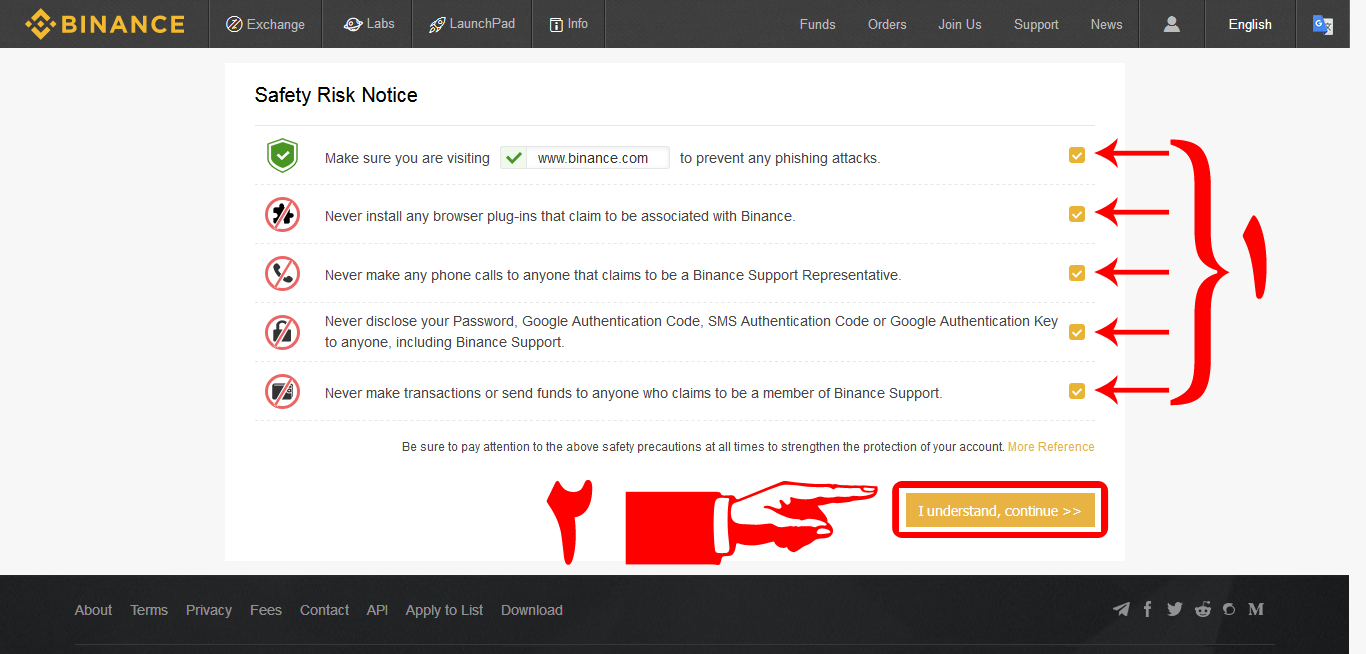Open the Funds menu
This screenshot has height=654, width=1366.
click(x=817, y=24)
